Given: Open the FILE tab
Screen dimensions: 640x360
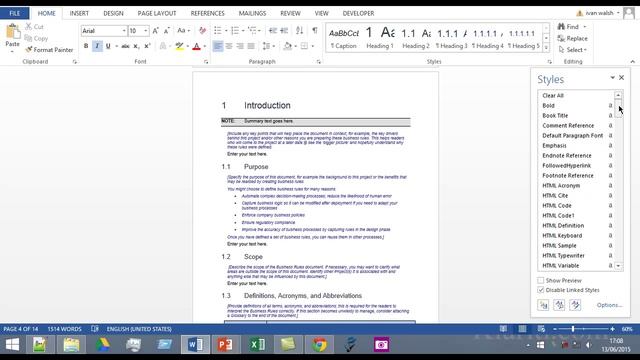Looking at the screenshot, I should 14,13.
